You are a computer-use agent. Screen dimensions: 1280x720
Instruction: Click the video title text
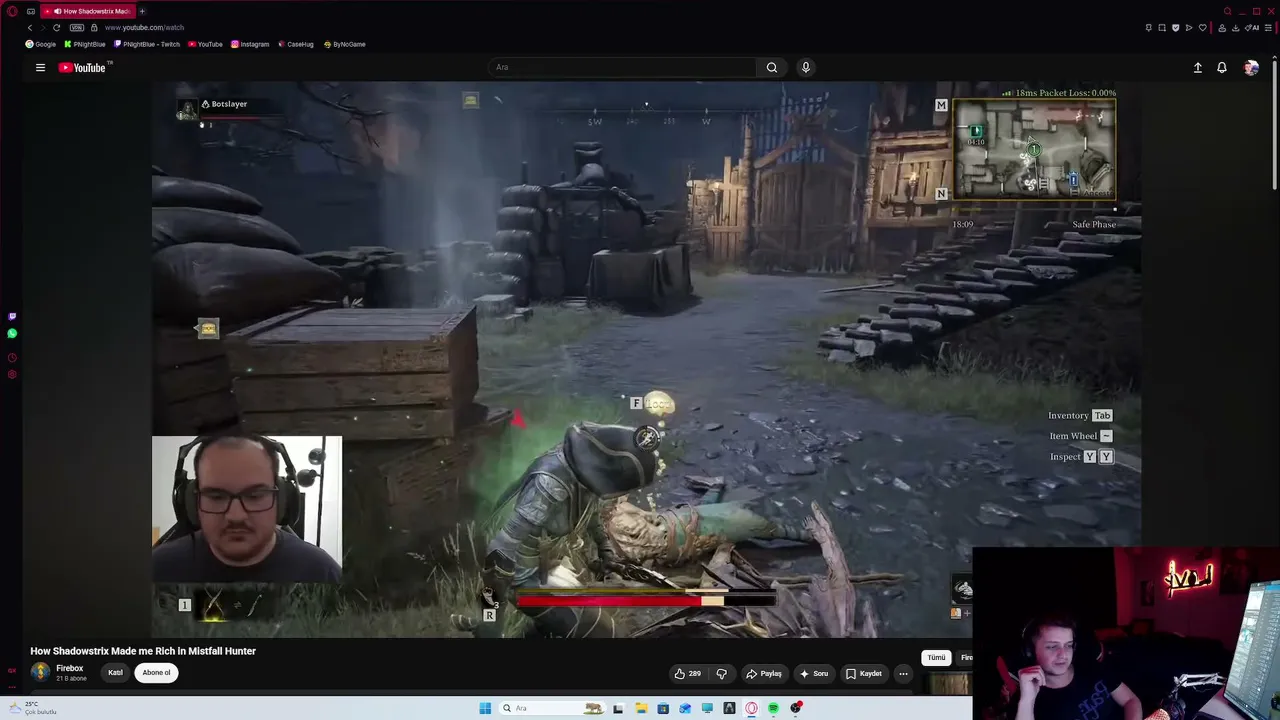[x=143, y=651]
